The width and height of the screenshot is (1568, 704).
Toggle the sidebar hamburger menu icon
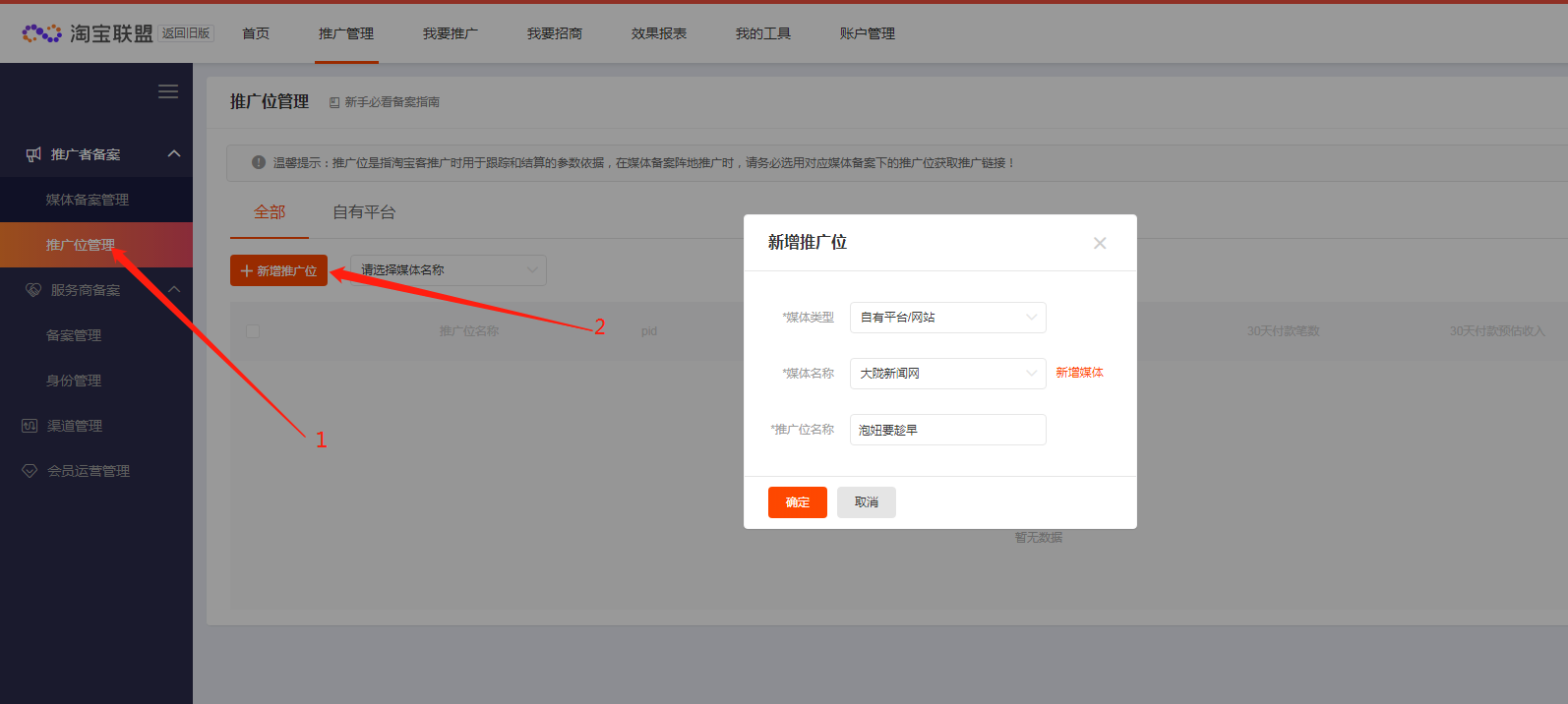(x=168, y=91)
